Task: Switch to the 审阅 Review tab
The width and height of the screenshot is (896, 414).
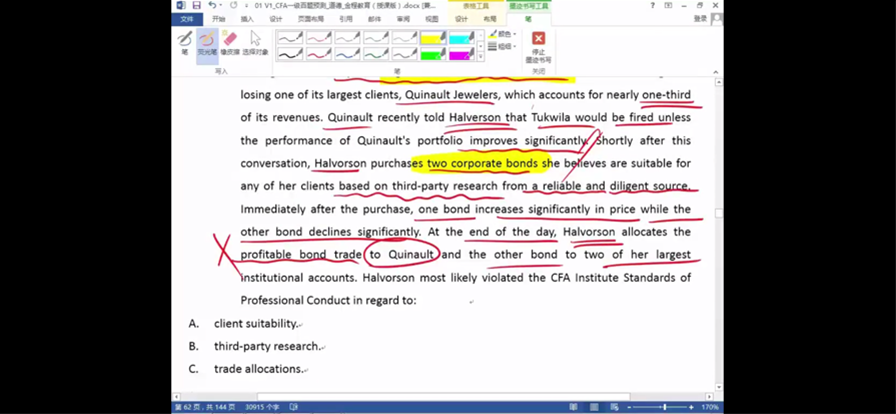Action: [403, 19]
